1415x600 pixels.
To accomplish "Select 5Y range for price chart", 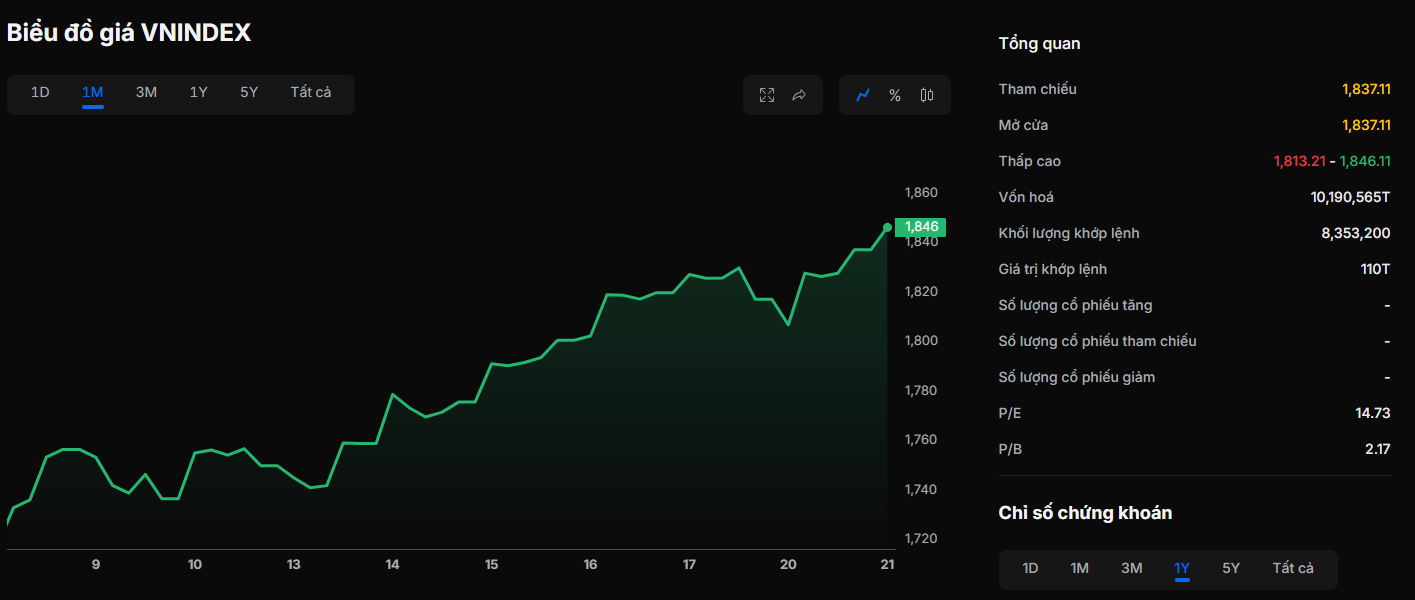I will pyautogui.click(x=249, y=92).
